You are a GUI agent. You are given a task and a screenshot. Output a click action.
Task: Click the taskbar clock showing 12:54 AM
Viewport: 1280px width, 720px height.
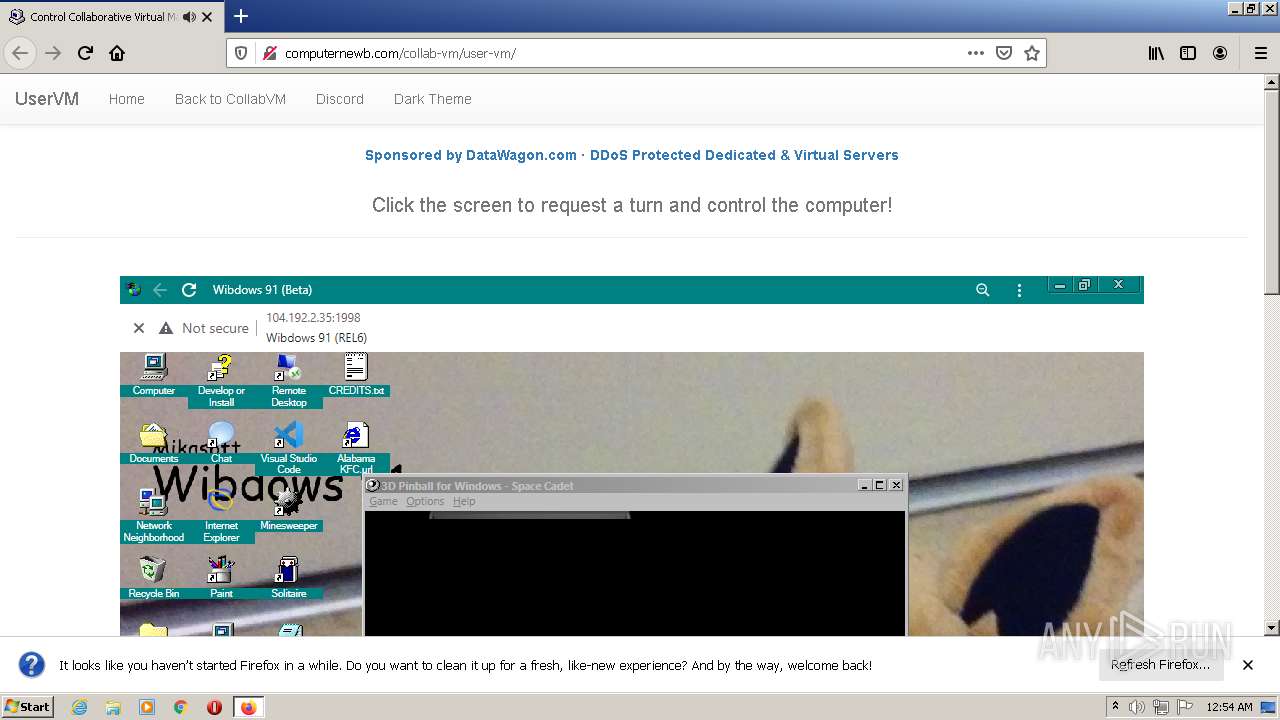coord(1229,707)
